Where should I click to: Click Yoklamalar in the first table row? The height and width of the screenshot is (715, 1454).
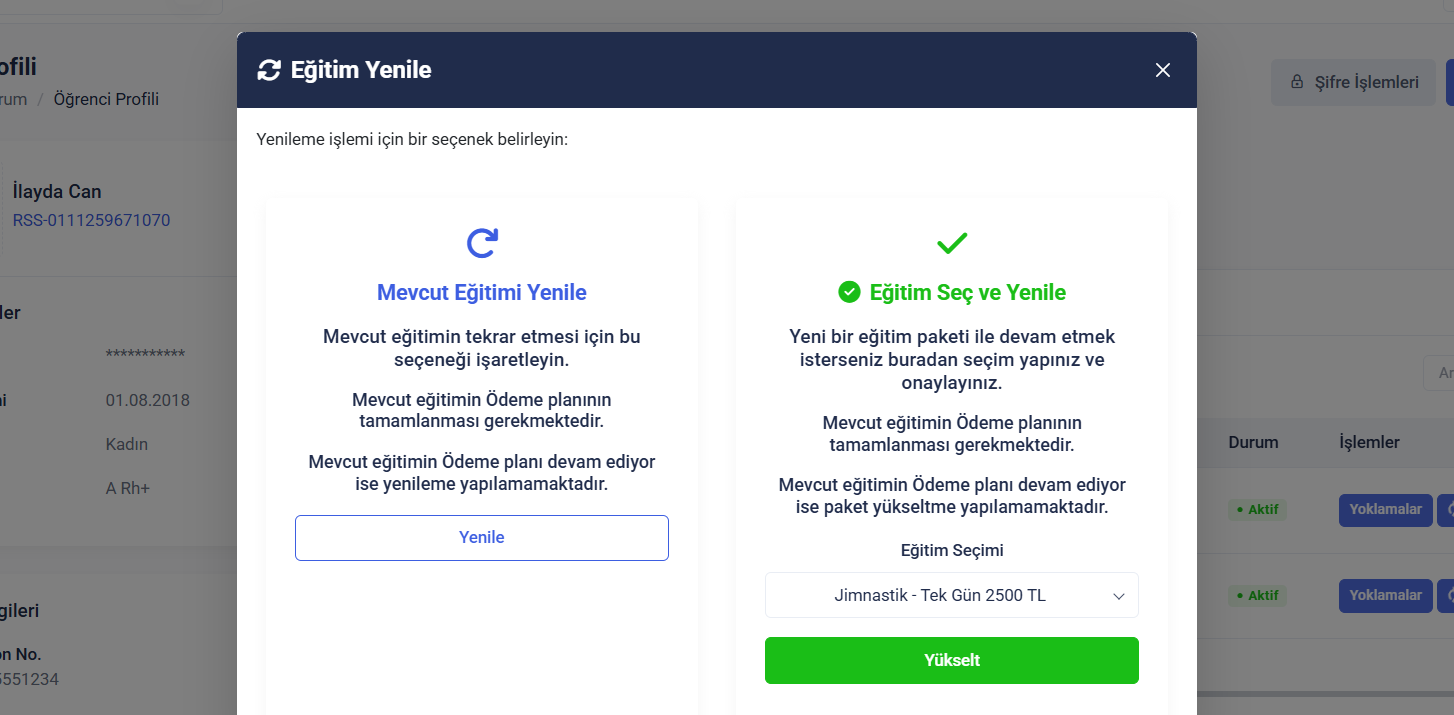click(x=1385, y=509)
